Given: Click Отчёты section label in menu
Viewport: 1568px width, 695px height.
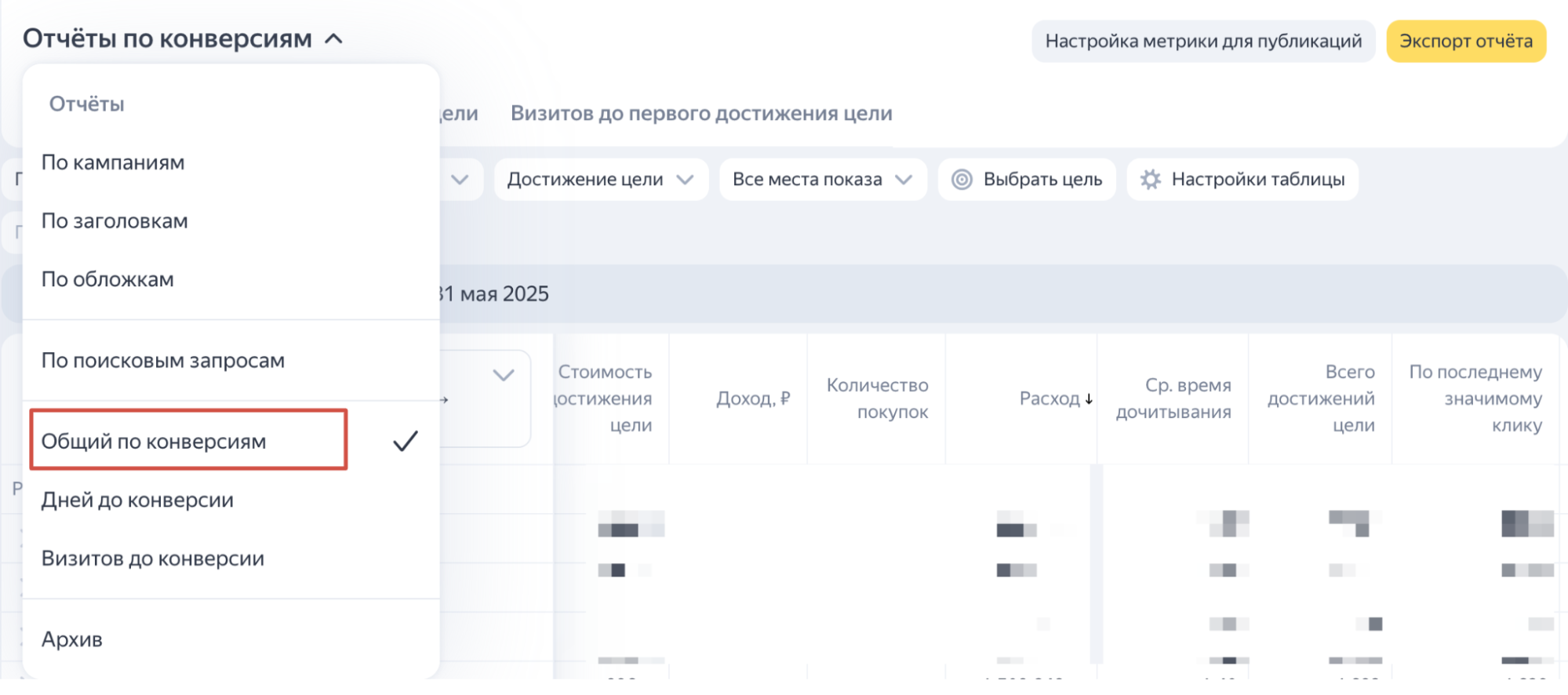Looking at the screenshot, I should click(86, 104).
